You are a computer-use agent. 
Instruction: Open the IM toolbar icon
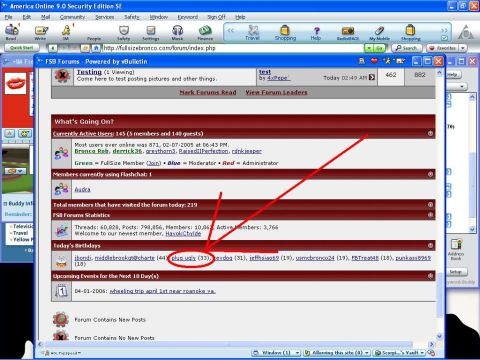pos(66,31)
